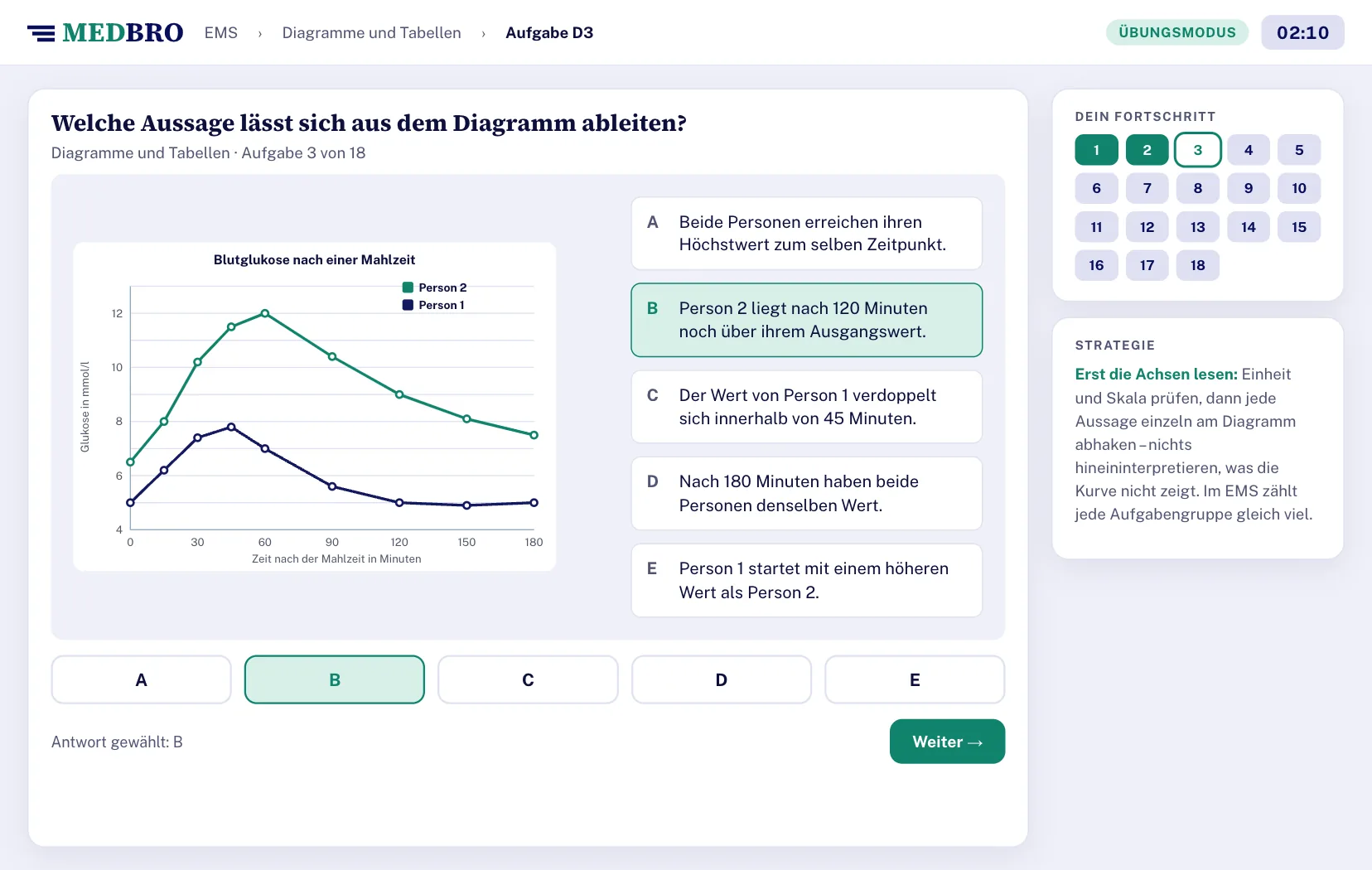Choose answer card E about Person 1 startet
Screen dimensions: 1372x870
(806, 580)
